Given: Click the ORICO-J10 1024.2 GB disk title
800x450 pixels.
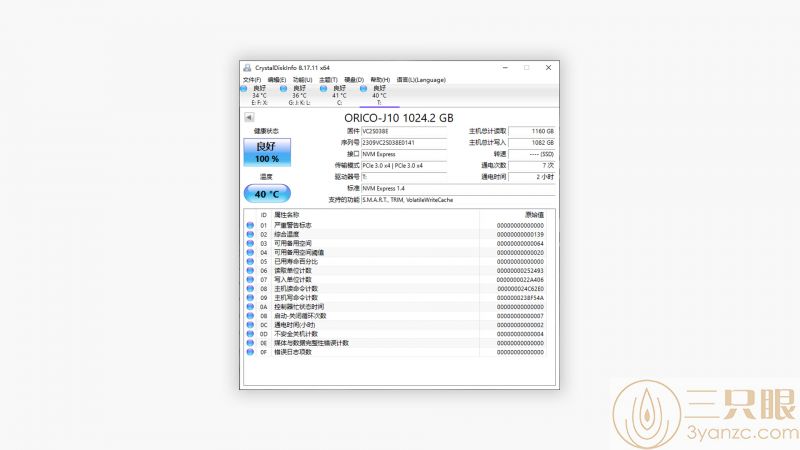Looking at the screenshot, I should tap(398, 118).
